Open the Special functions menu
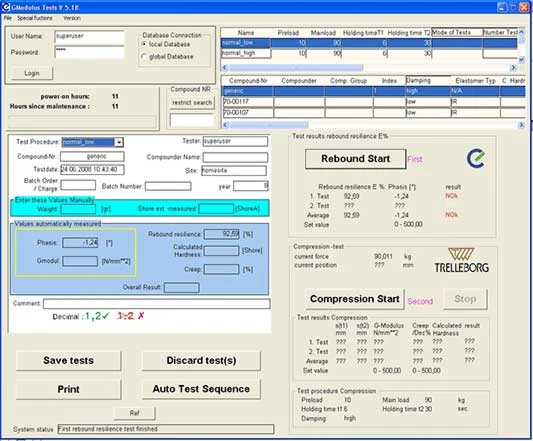The height and width of the screenshot is (441, 533). (x=35, y=18)
